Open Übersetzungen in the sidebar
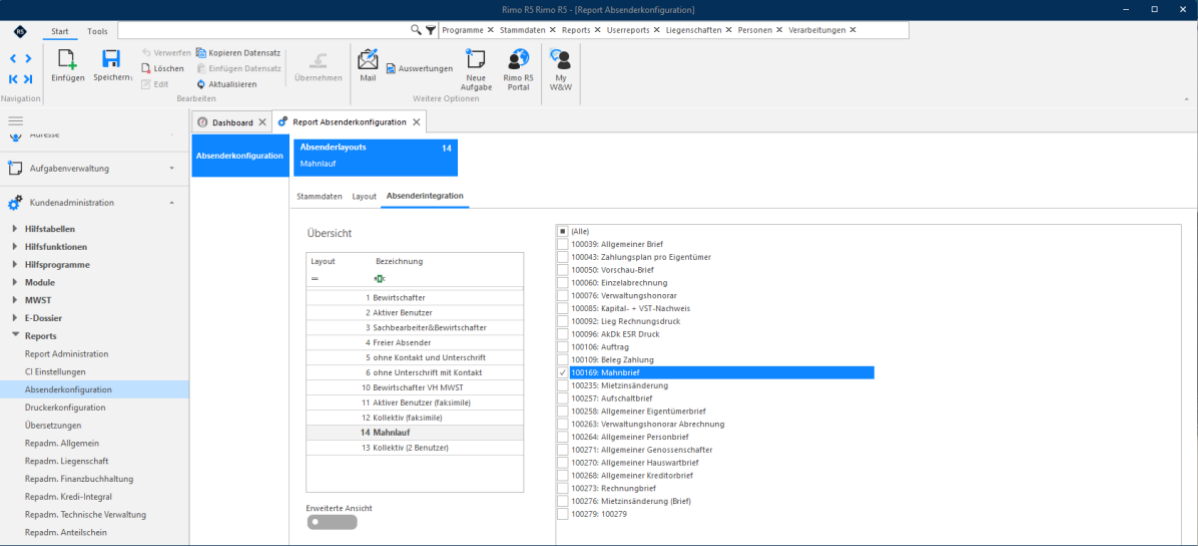Image resolution: width=1198 pixels, height=546 pixels. point(53,425)
